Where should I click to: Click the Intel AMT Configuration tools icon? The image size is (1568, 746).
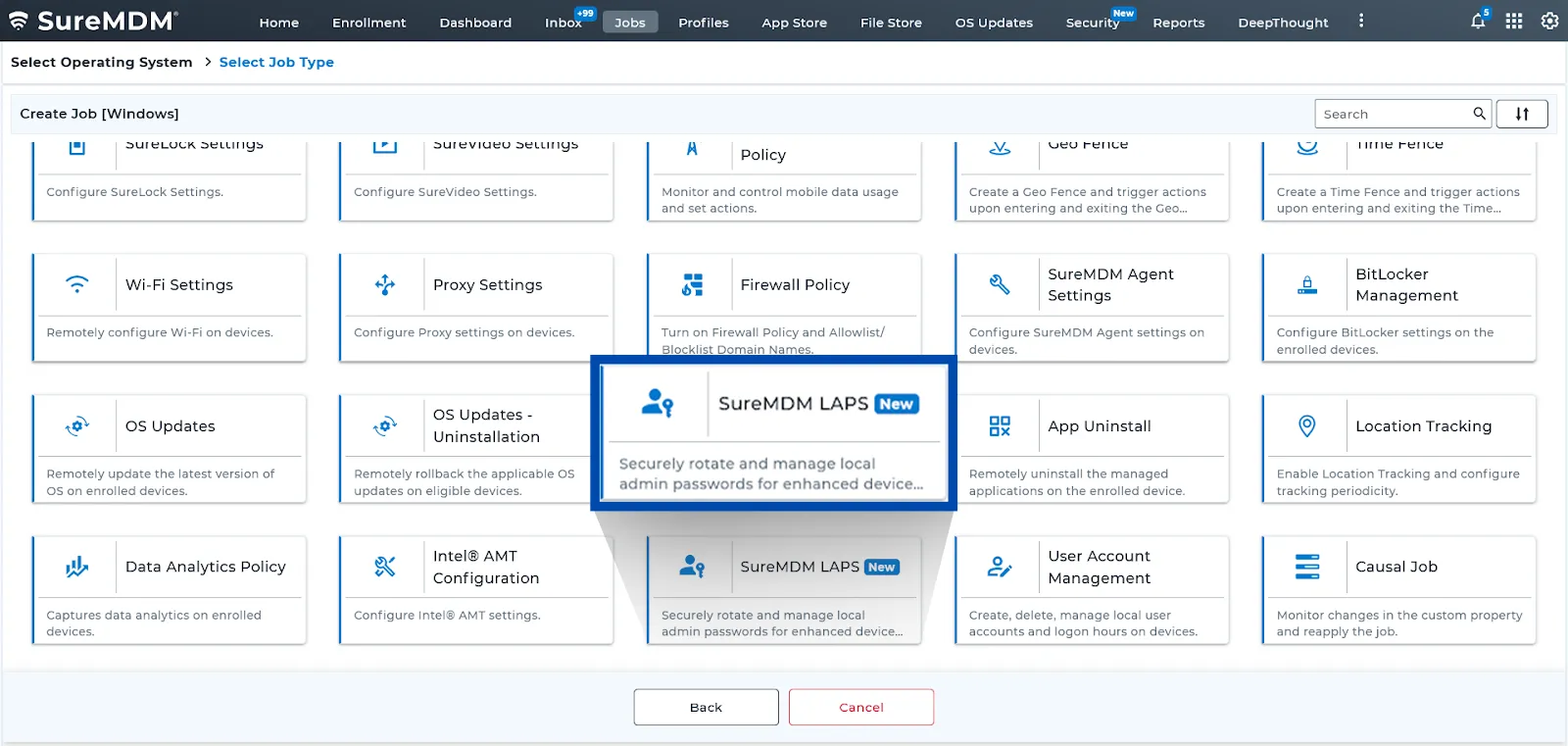point(385,567)
